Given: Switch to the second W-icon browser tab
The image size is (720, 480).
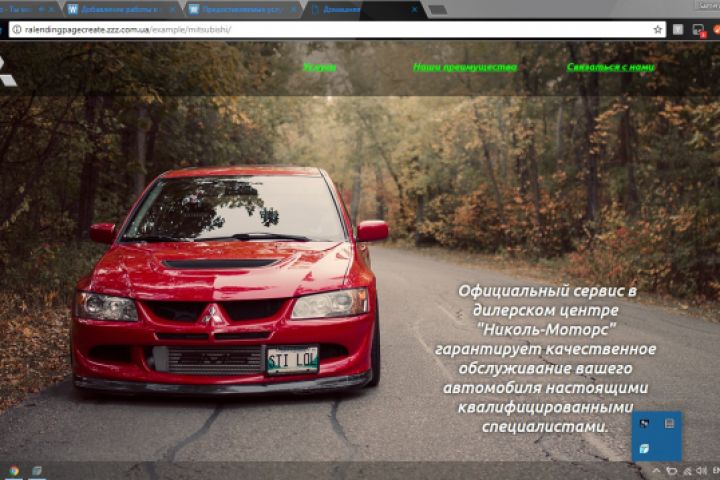Looking at the screenshot, I should tap(243, 9).
